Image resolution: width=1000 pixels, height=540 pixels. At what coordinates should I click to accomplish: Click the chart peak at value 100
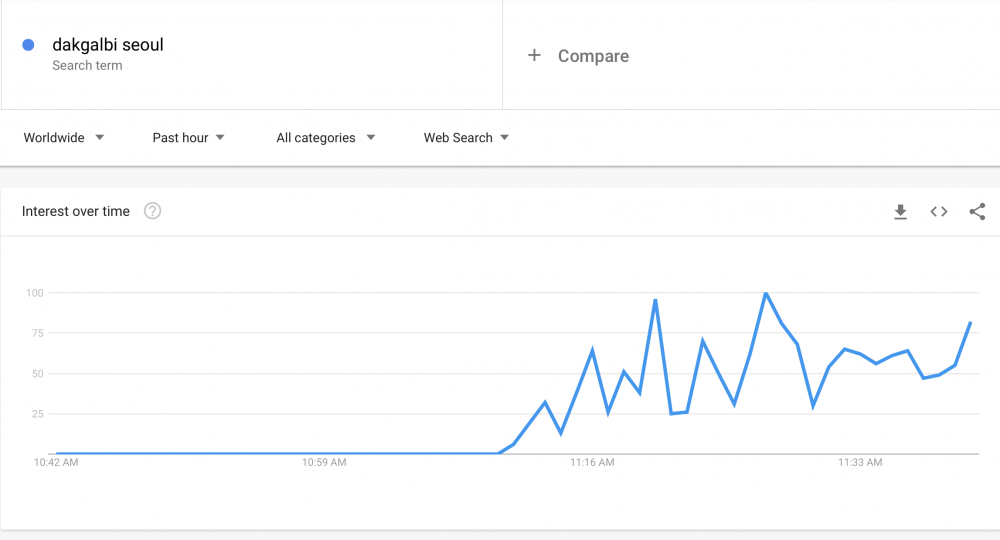(765, 293)
